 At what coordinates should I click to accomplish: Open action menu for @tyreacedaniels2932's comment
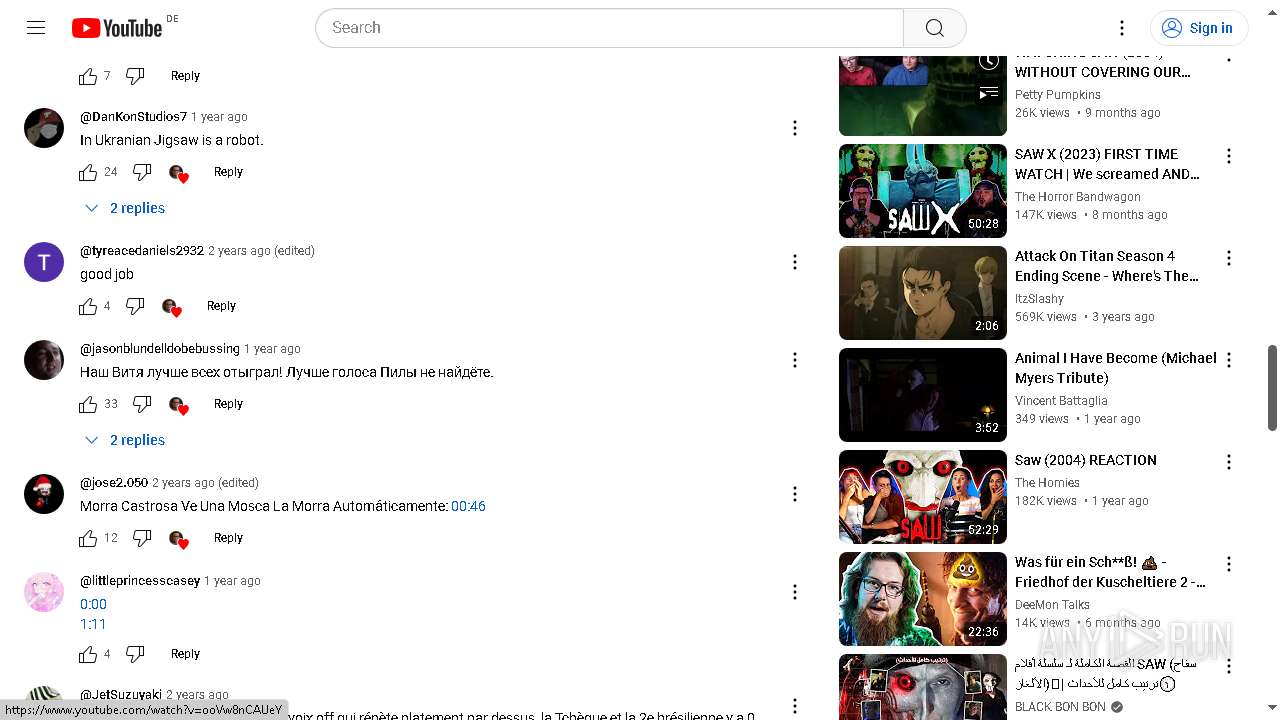point(795,262)
